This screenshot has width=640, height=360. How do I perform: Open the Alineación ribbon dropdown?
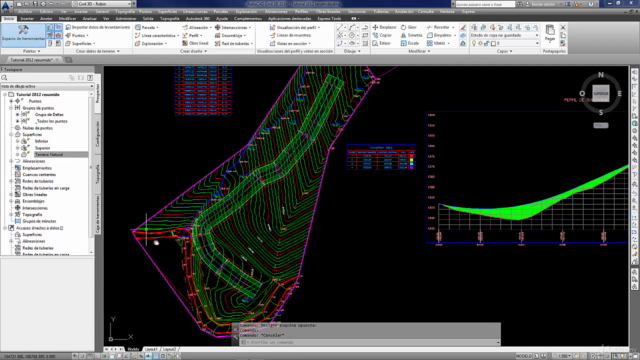[x=197, y=27]
